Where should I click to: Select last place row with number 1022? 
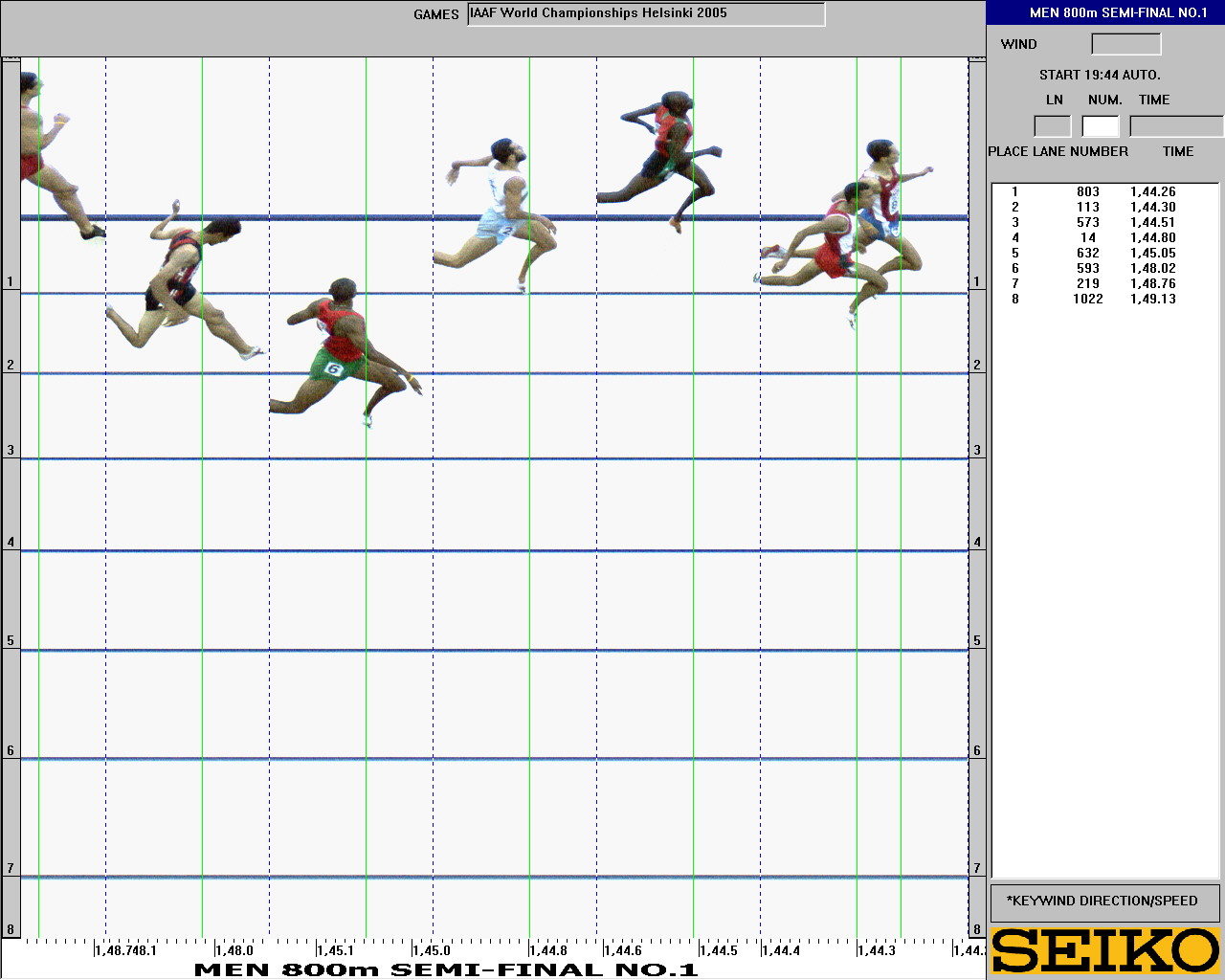(x=1087, y=299)
